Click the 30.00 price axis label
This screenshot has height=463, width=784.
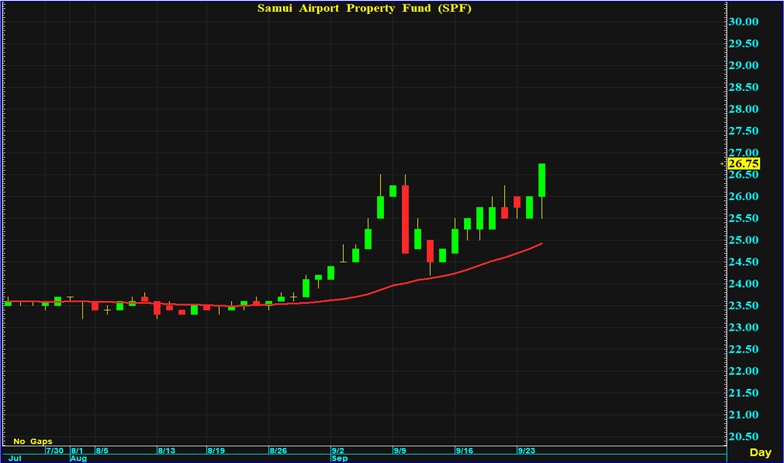(744, 22)
